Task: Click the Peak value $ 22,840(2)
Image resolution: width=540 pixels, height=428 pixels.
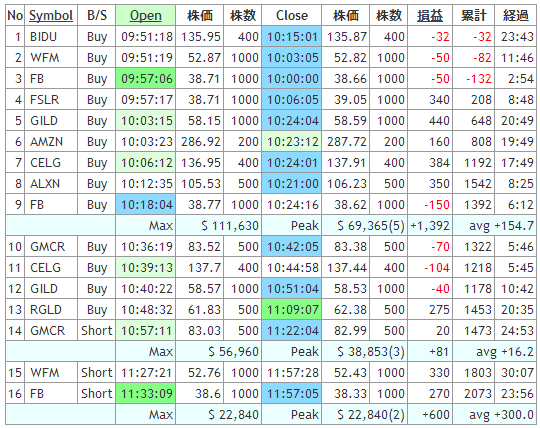Action: pyautogui.click(x=371, y=414)
